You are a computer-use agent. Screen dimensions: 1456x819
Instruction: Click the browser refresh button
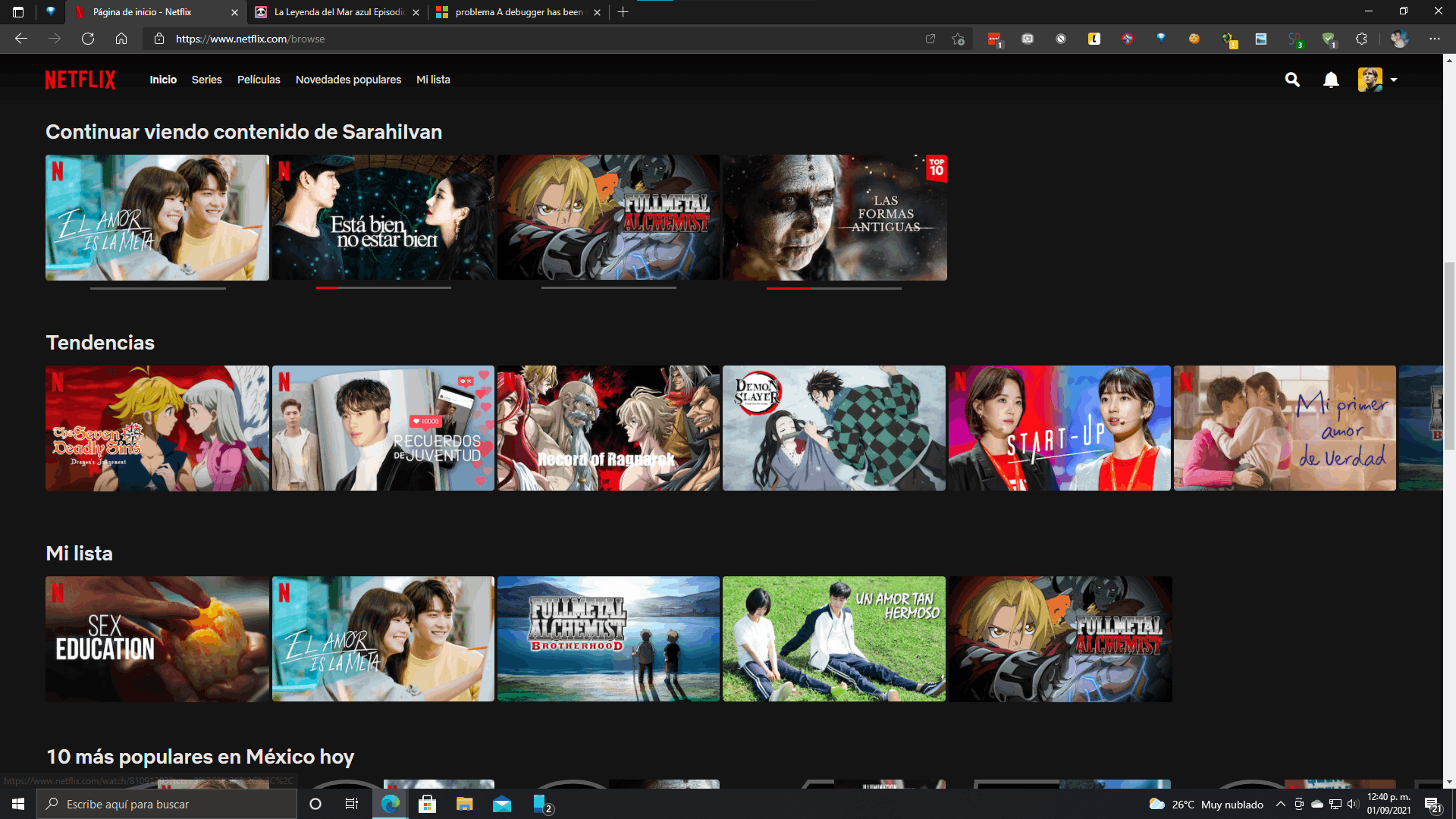click(88, 39)
